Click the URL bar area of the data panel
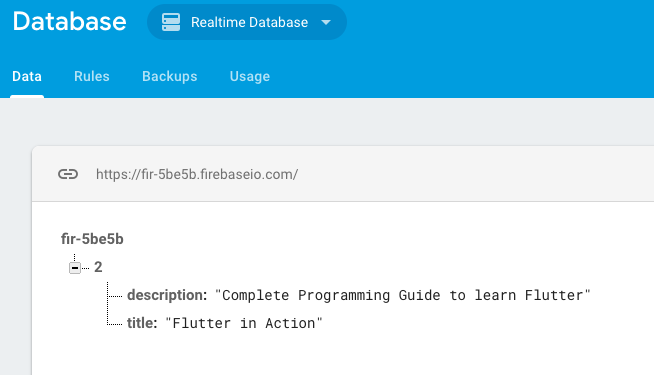654x375 pixels. click(343, 174)
